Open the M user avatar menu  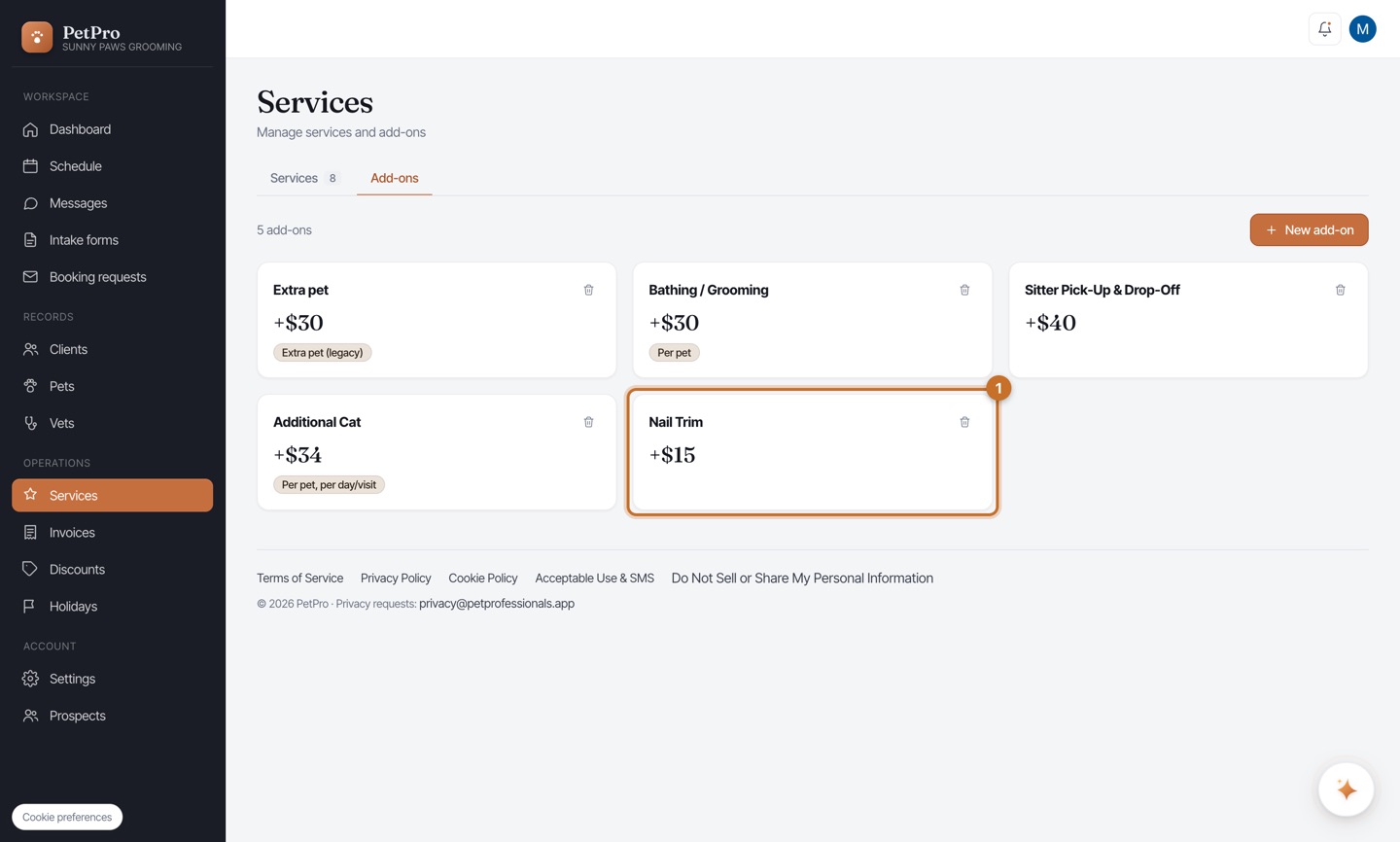[1362, 29]
